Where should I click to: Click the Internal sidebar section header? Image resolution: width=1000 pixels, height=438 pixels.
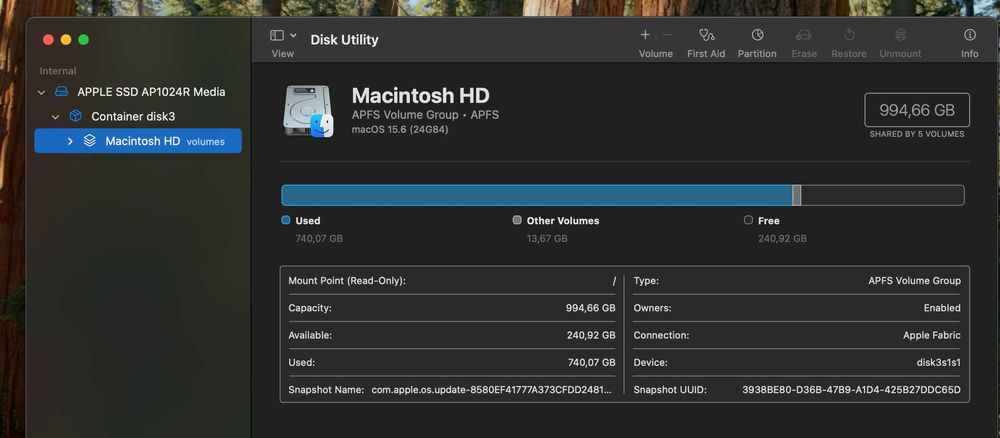[x=57, y=71]
